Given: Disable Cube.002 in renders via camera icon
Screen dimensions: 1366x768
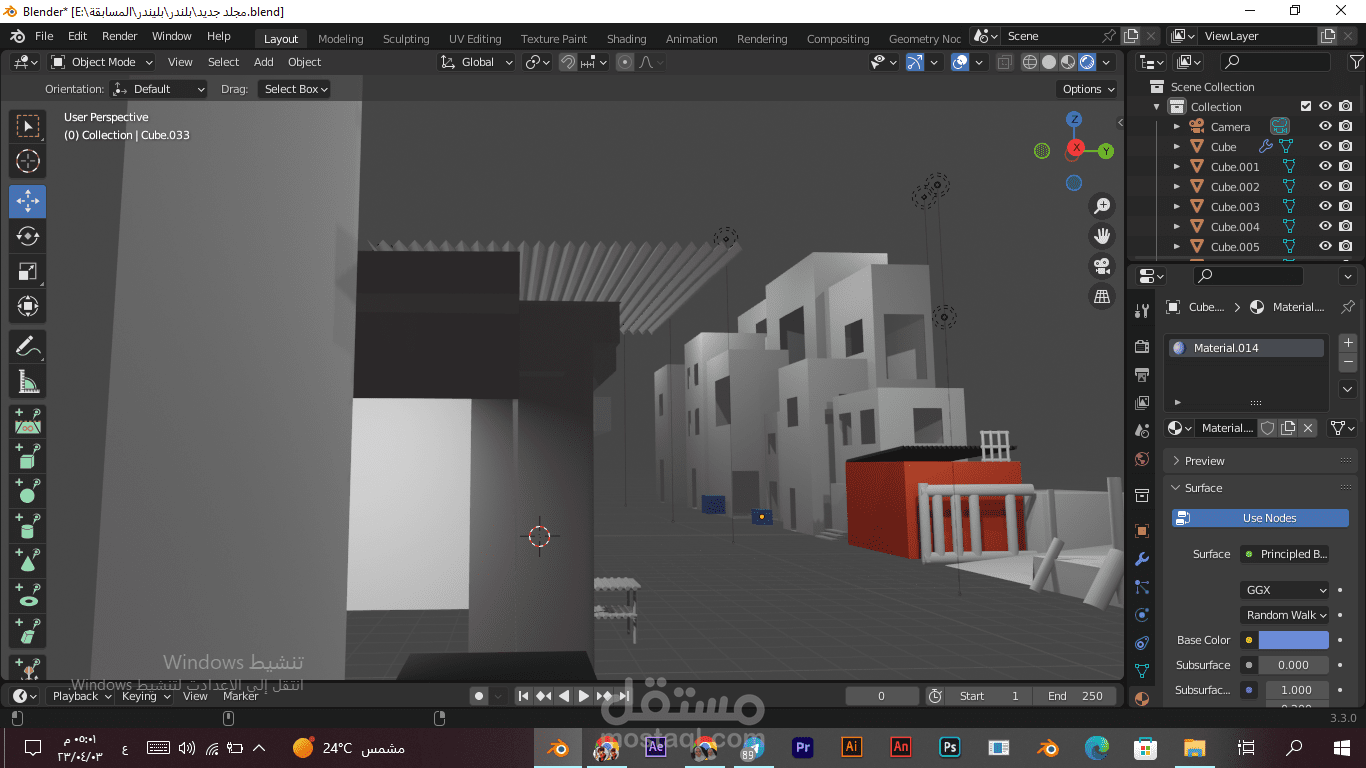Looking at the screenshot, I should click(1346, 186).
